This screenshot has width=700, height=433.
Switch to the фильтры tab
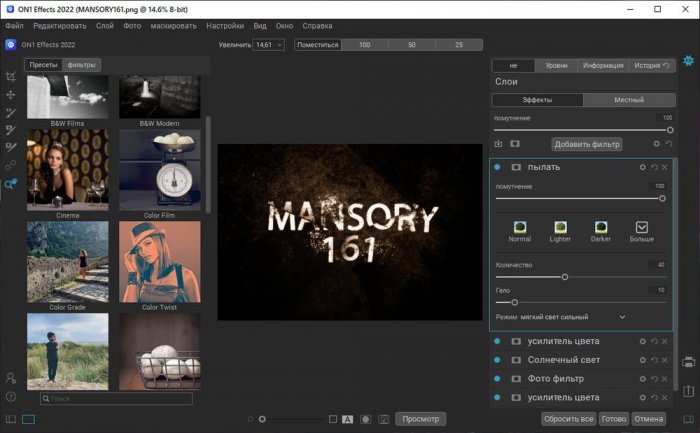[x=80, y=65]
